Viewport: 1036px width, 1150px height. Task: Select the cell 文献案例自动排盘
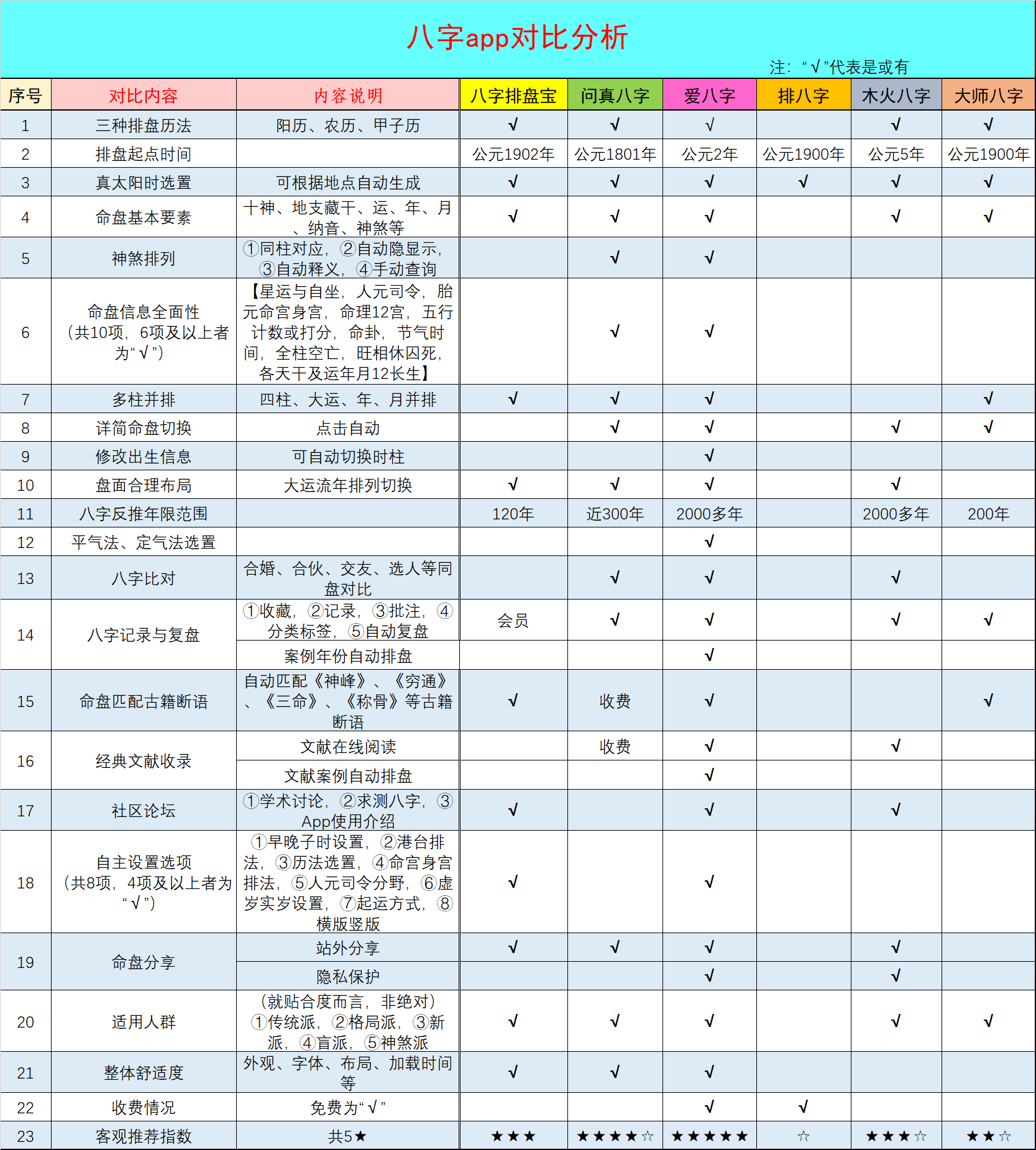[x=348, y=775]
